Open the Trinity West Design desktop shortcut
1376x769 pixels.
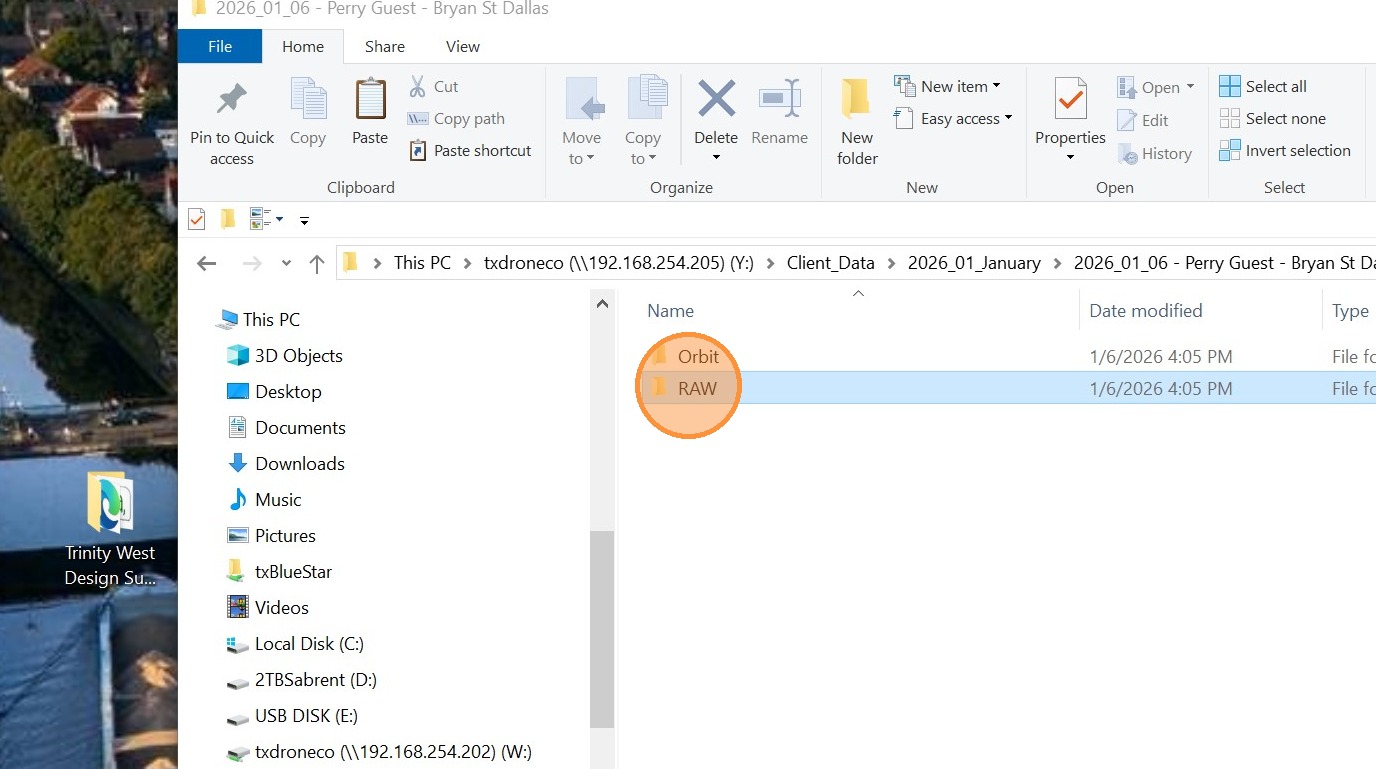110,530
